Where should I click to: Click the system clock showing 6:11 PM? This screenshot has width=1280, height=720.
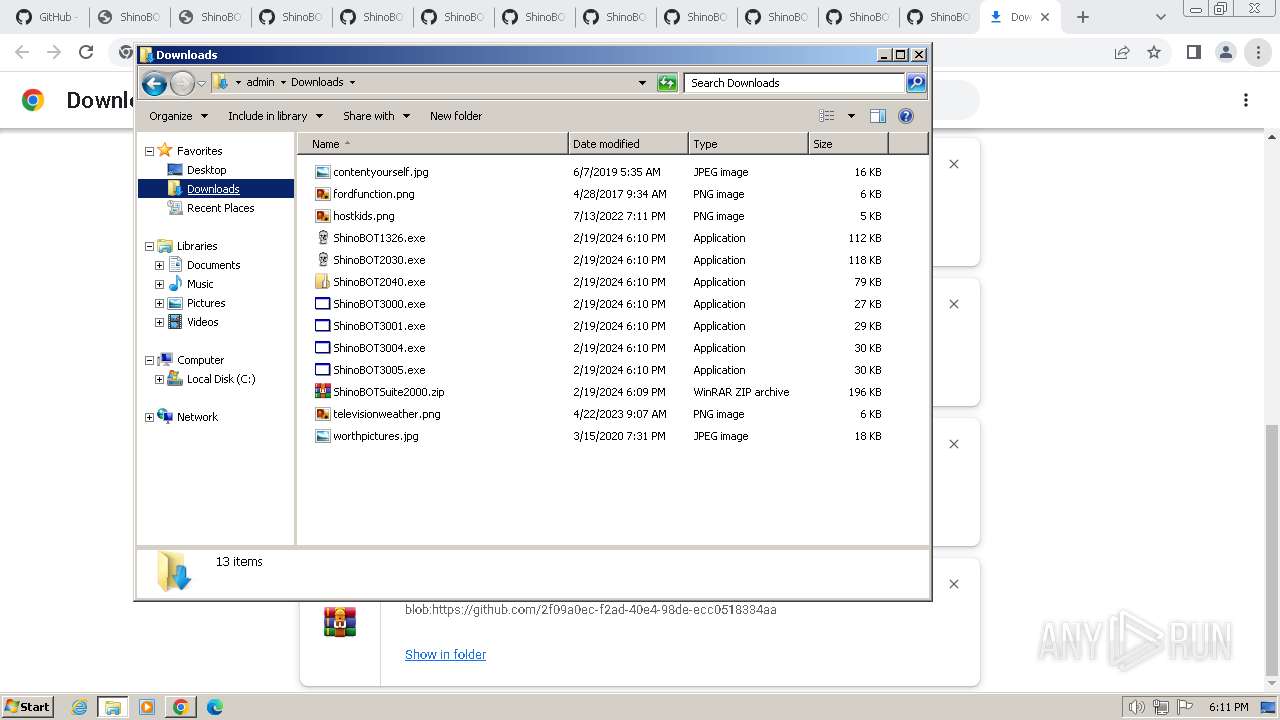(x=1229, y=707)
